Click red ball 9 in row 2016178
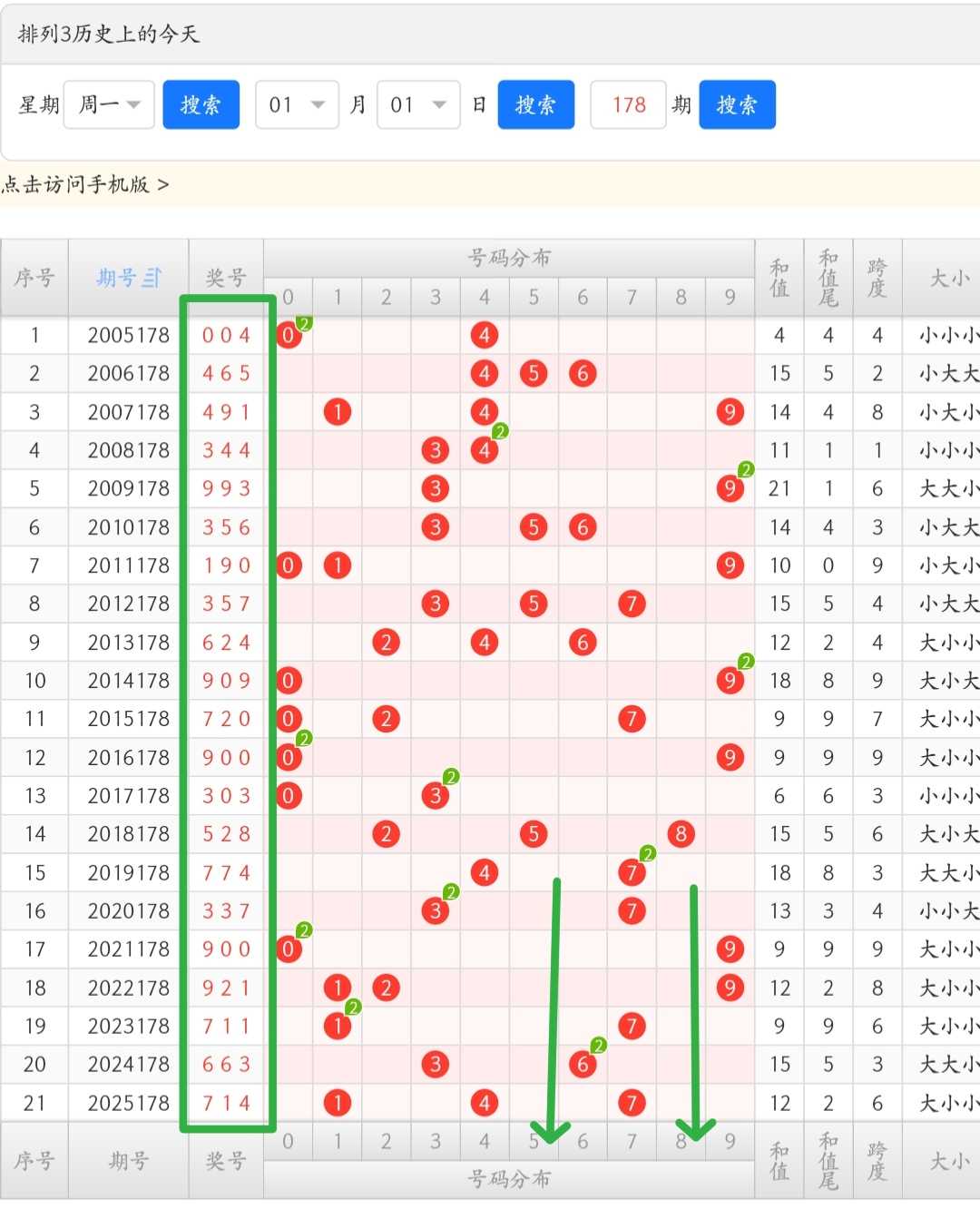The height and width of the screenshot is (1209, 980). (730, 757)
